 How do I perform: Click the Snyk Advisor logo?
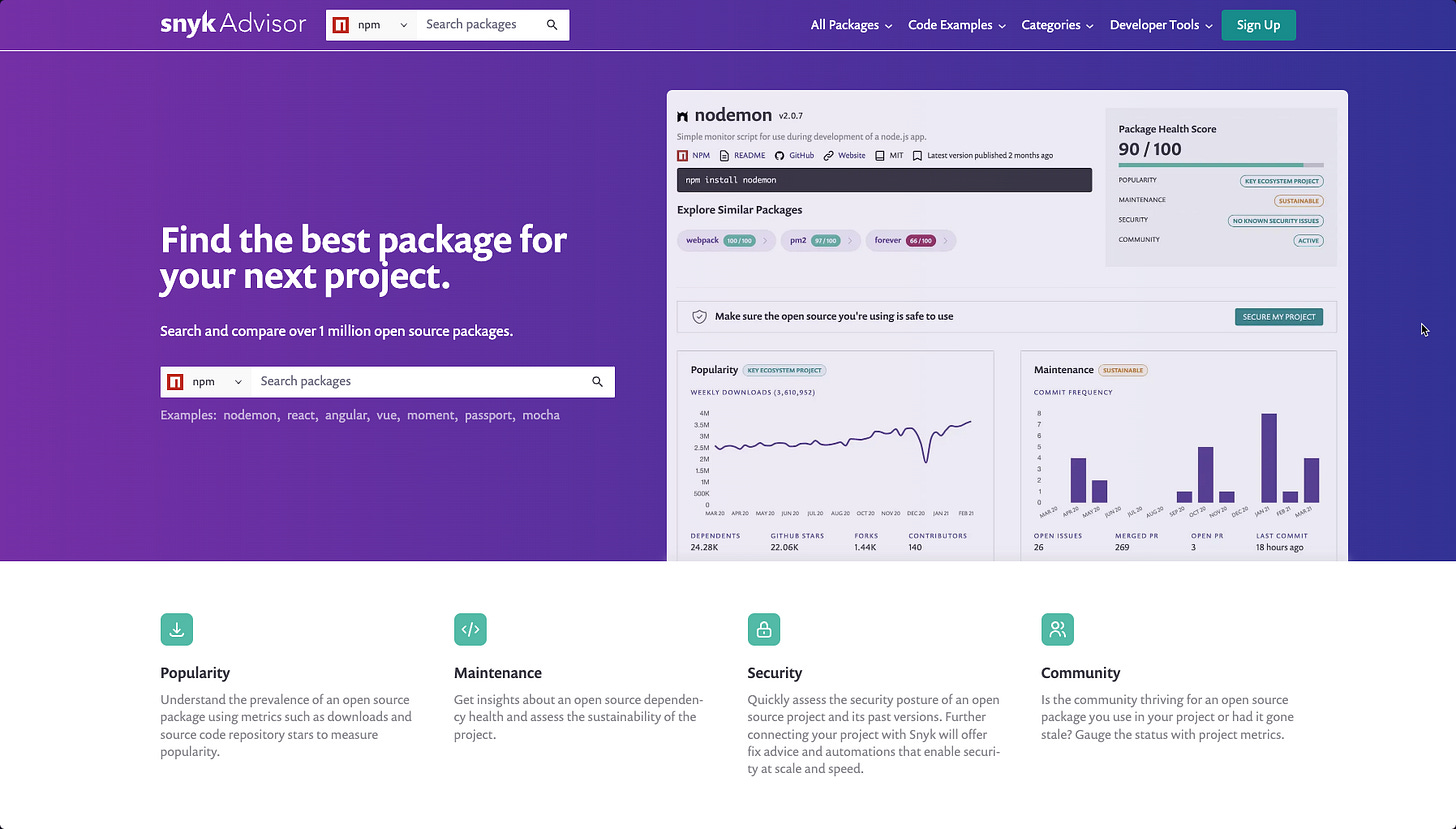coord(233,24)
